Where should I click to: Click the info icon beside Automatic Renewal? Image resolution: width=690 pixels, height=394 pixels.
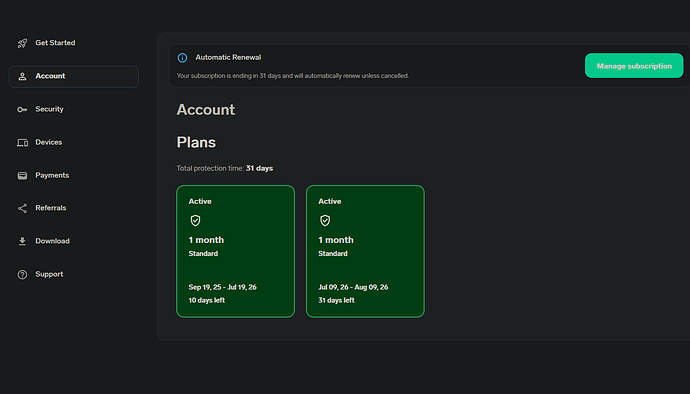pyautogui.click(x=182, y=58)
